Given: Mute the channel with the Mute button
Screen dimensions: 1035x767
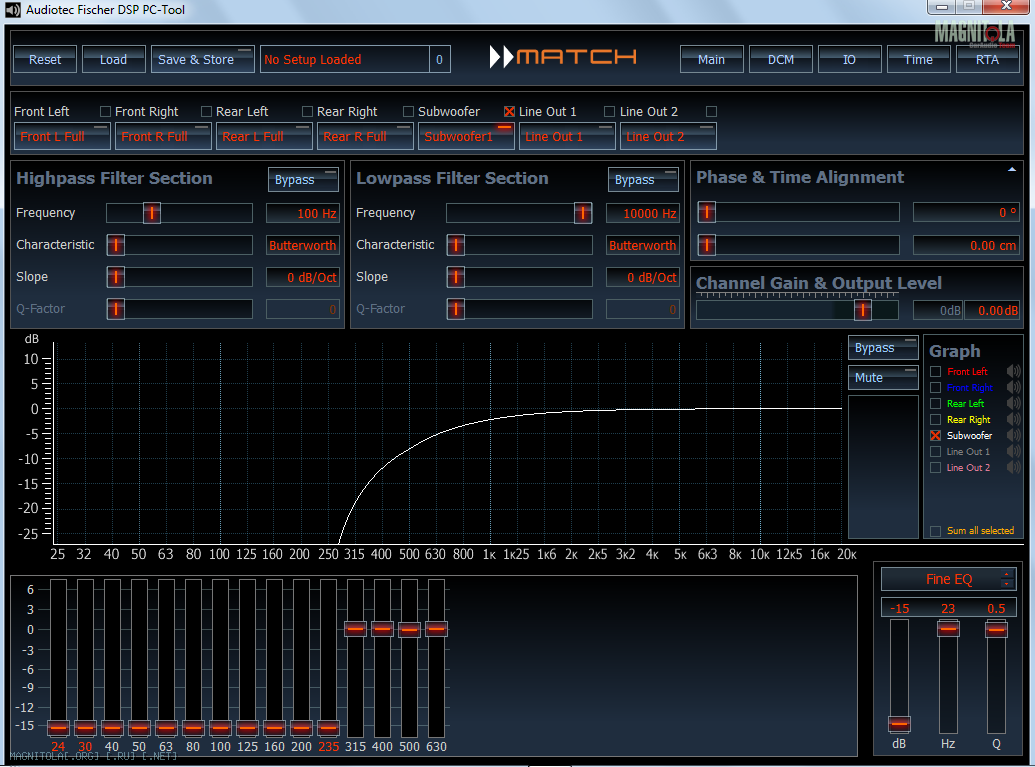Looking at the screenshot, I should pos(883,378).
